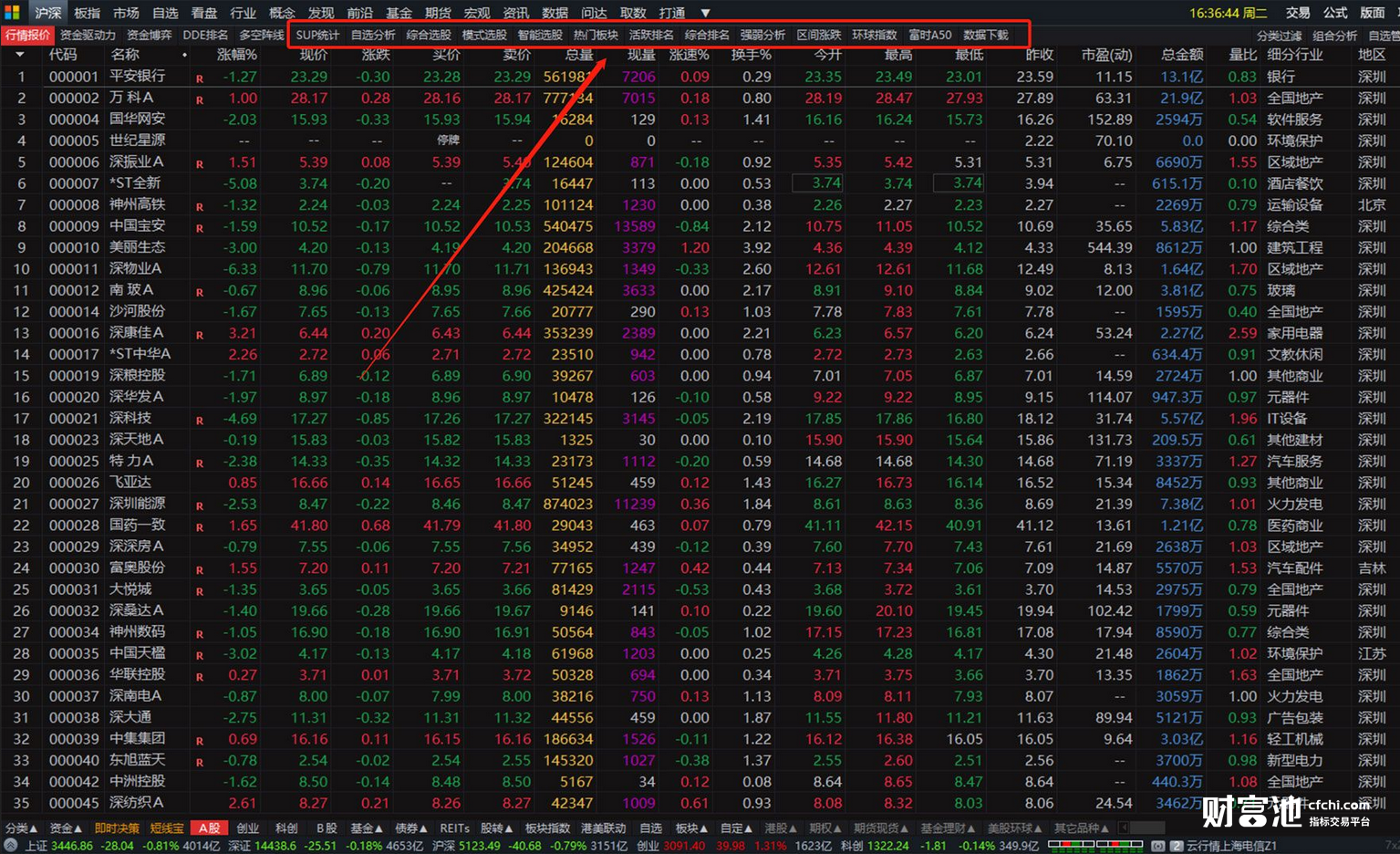1400x854 pixels.
Task: Switch to the 资金驱动力 tab
Action: 88,35
